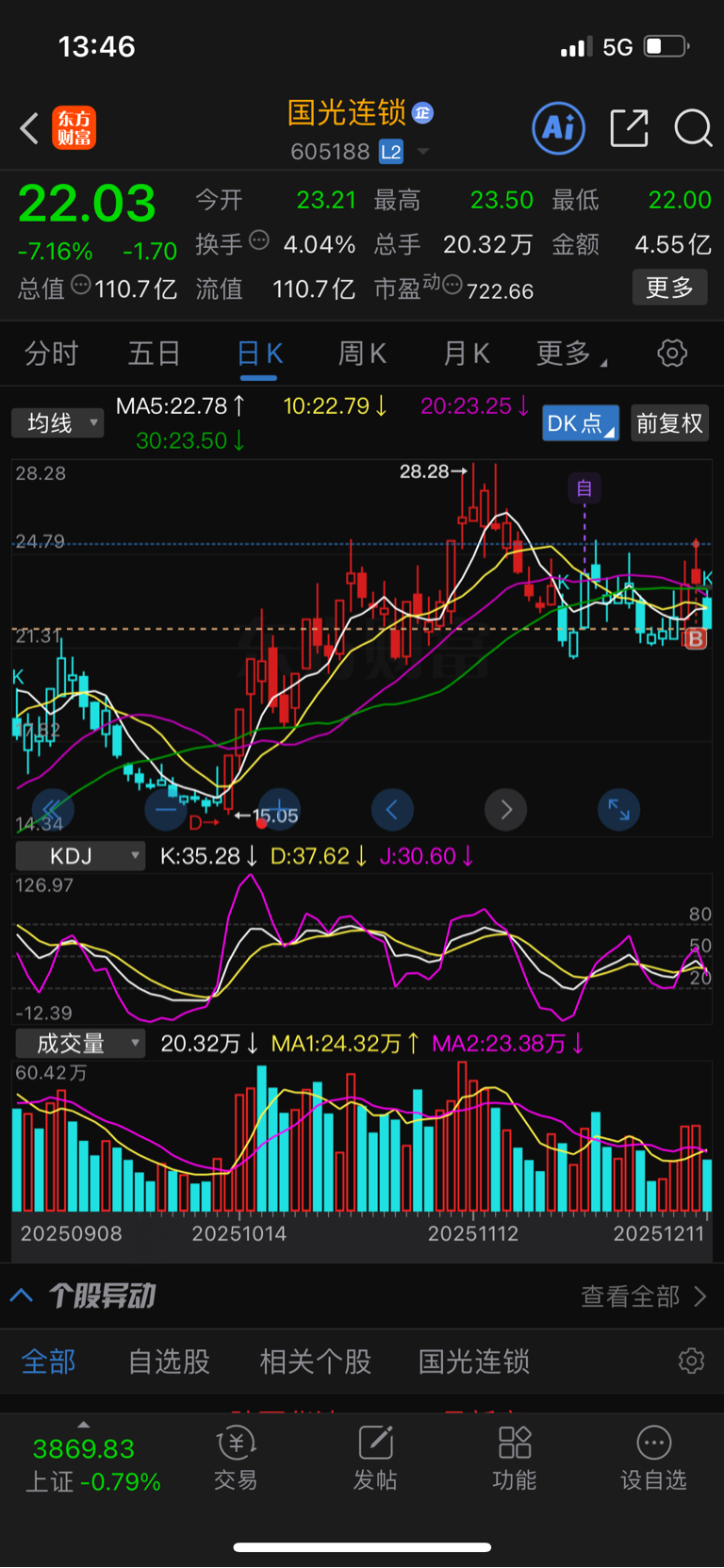Screen dimensions: 724x1568
Task: Open the 均线 indicator dropdown
Action: coord(58,422)
